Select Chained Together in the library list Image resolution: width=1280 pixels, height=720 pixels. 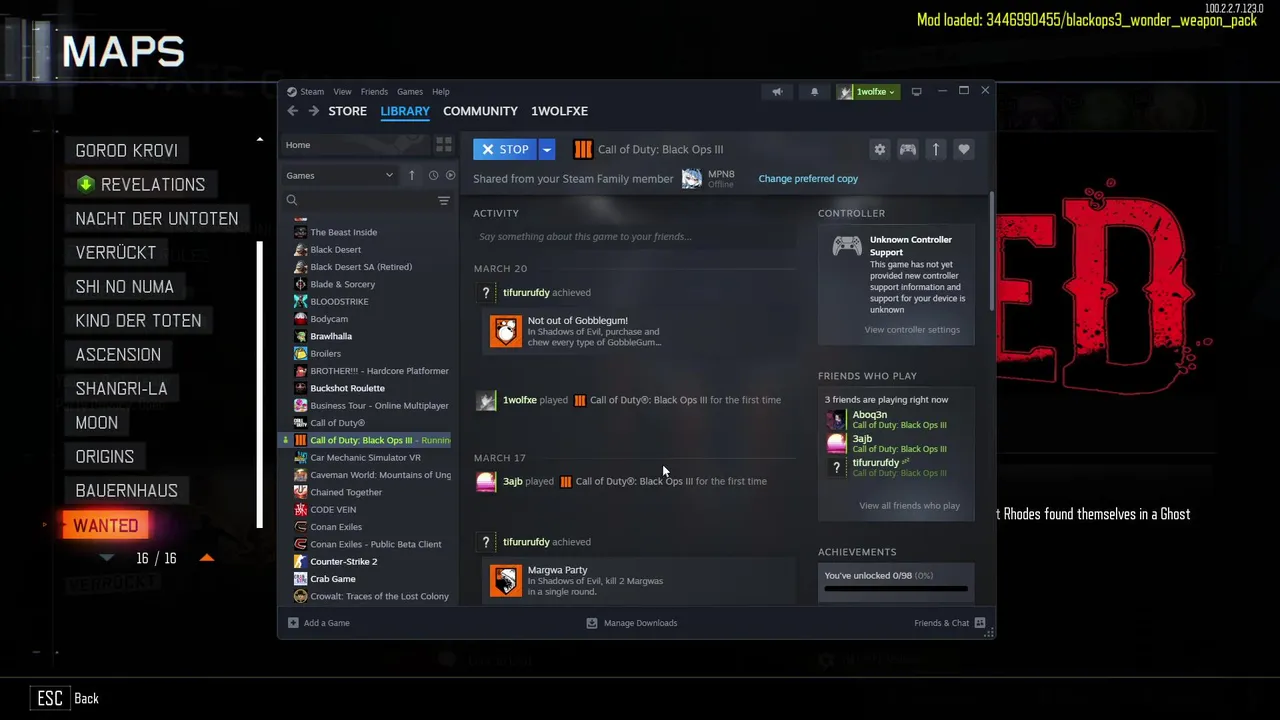point(346,492)
